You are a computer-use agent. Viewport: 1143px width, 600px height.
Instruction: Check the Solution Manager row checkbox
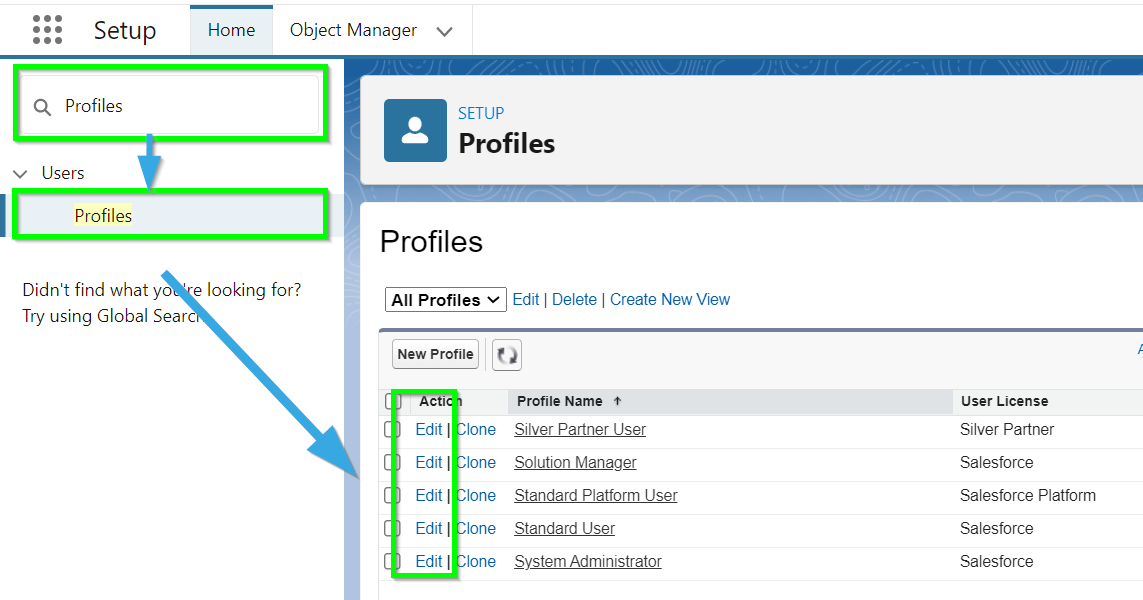tap(392, 462)
